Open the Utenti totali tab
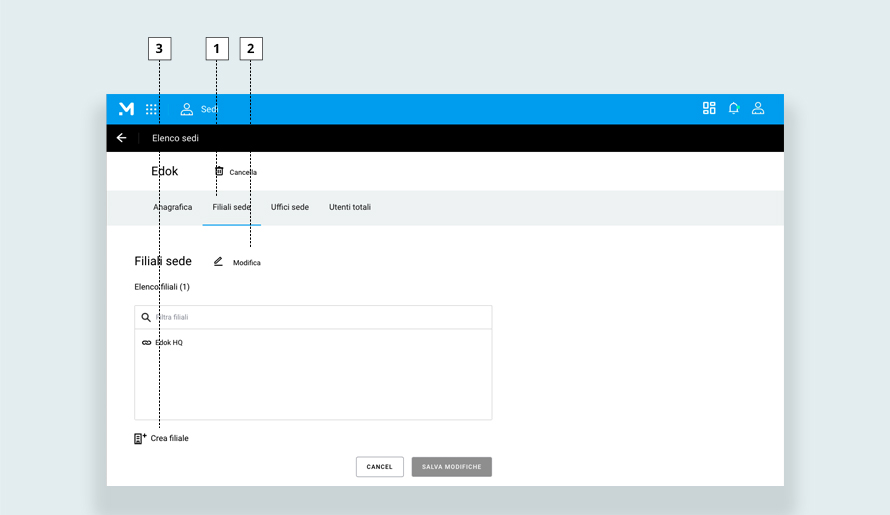890x515 pixels. [350, 207]
